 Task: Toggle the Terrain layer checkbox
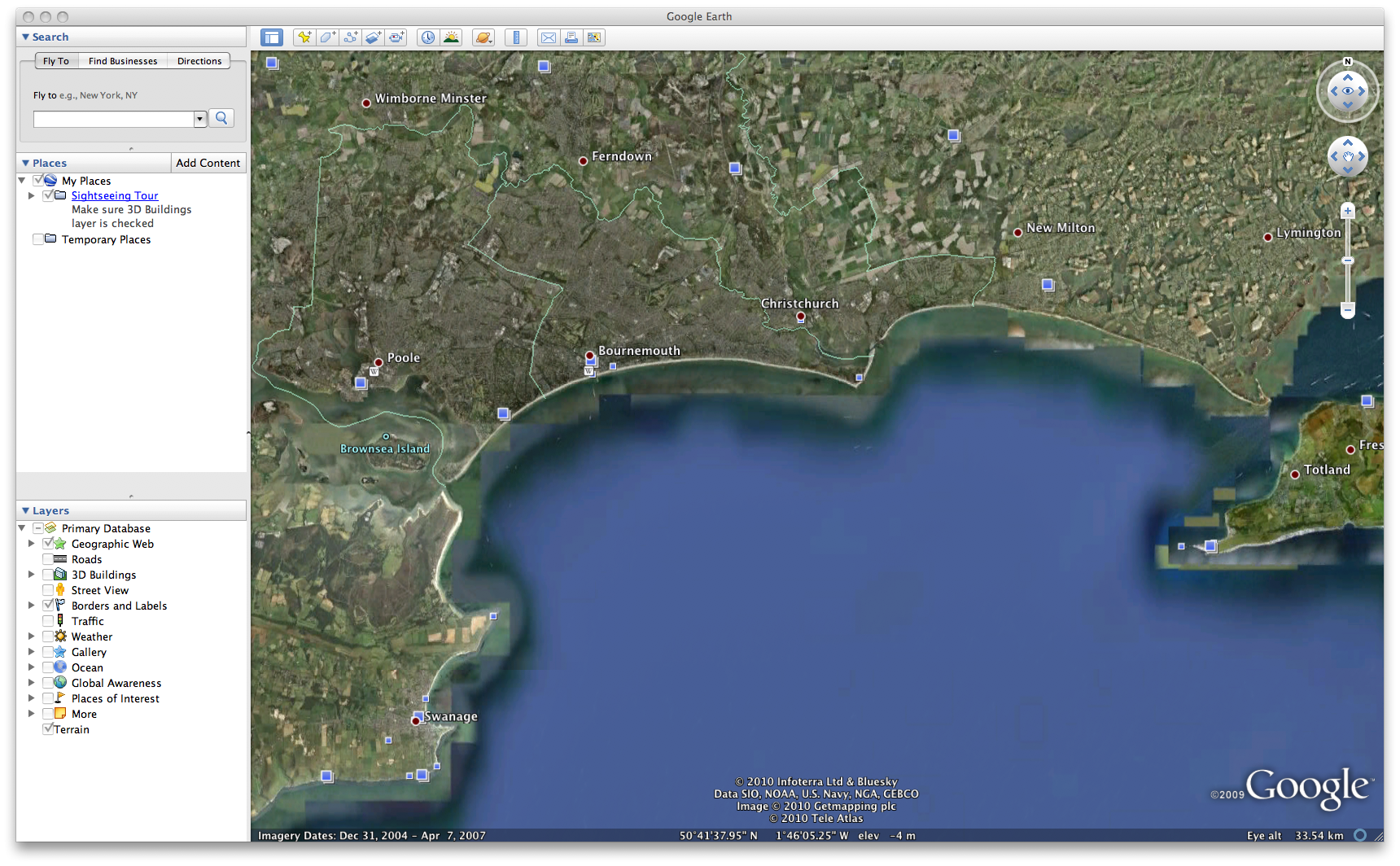coord(48,729)
